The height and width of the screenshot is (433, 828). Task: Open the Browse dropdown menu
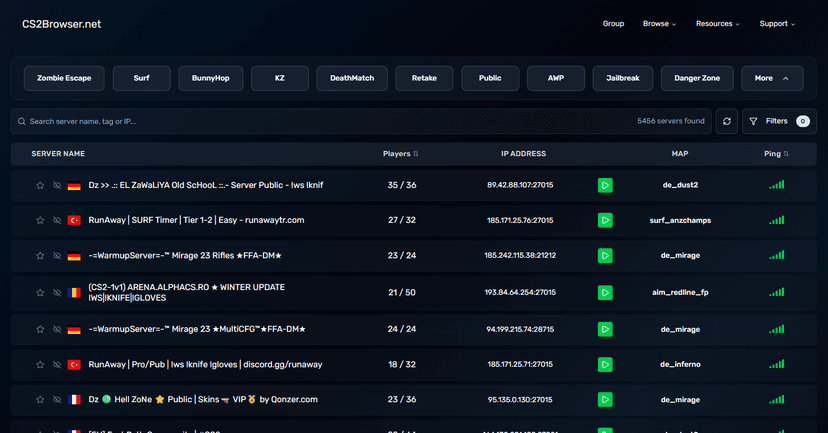[659, 24]
